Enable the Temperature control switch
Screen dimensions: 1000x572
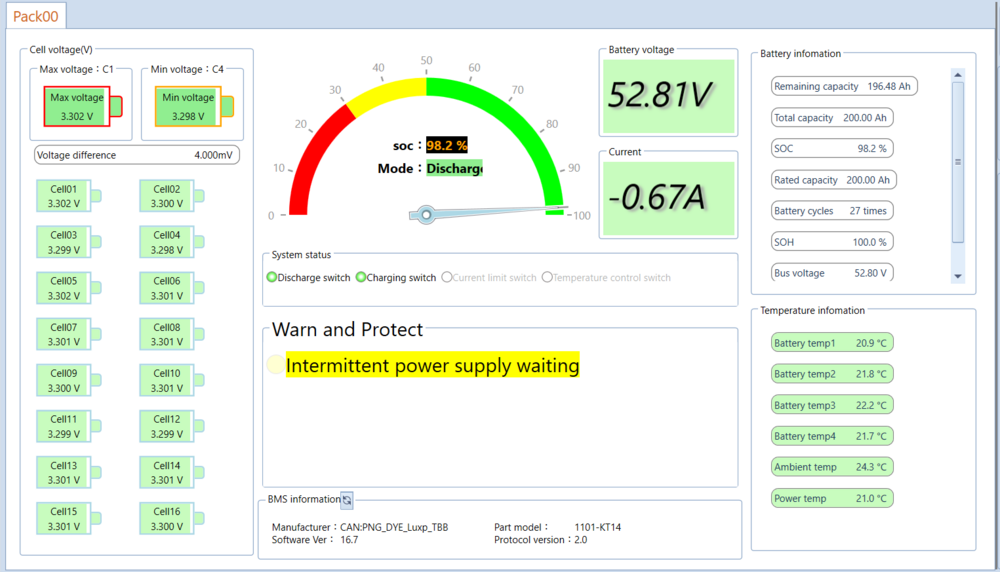(547, 277)
